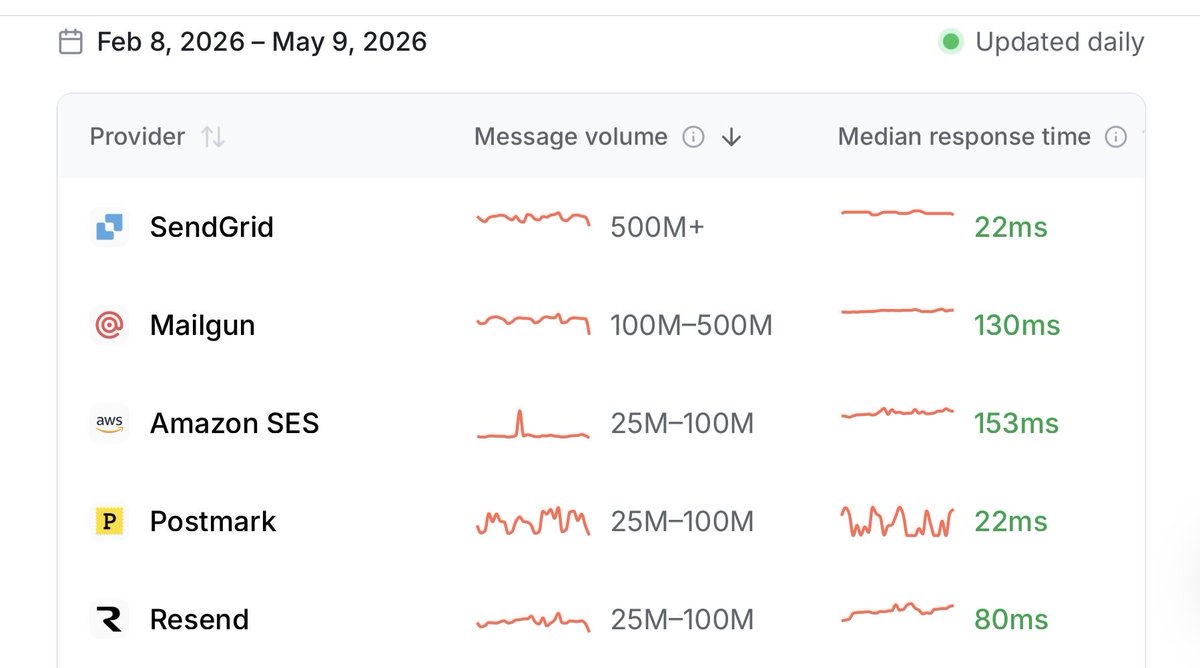Click Amazon SES response time sparkline
Viewport: 1200px width, 668px height.
[897, 412]
